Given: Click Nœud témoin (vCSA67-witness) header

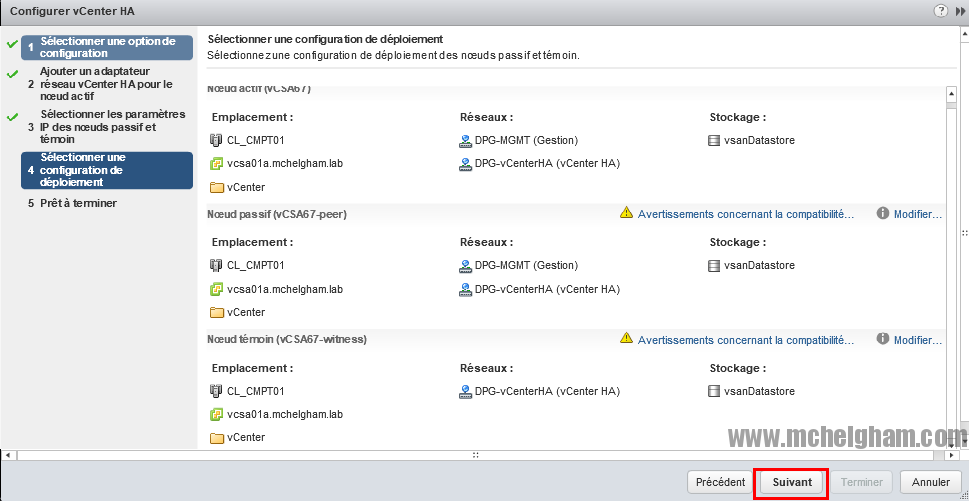Looking at the screenshot, I should point(287,339).
